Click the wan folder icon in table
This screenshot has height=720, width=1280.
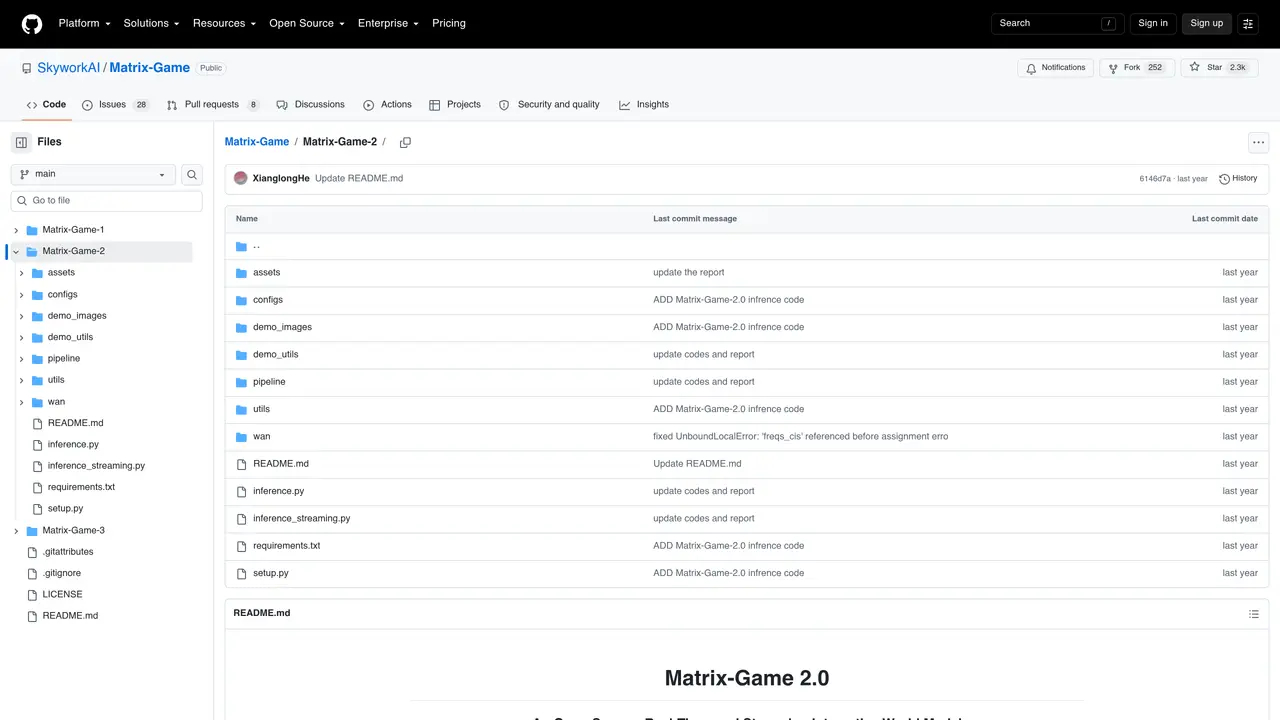[x=241, y=437]
